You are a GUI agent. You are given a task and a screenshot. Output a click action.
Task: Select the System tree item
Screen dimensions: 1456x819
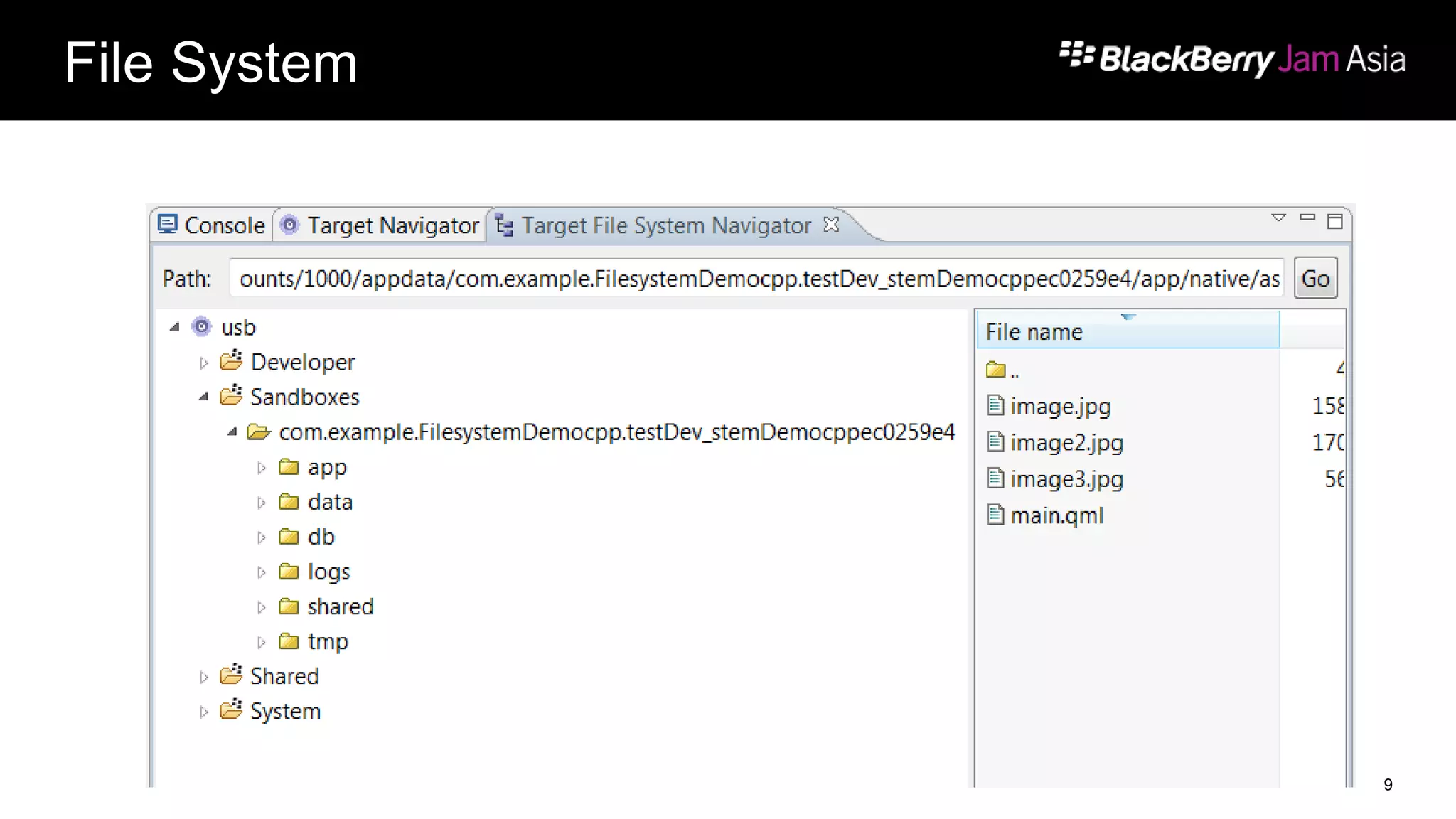click(x=285, y=712)
